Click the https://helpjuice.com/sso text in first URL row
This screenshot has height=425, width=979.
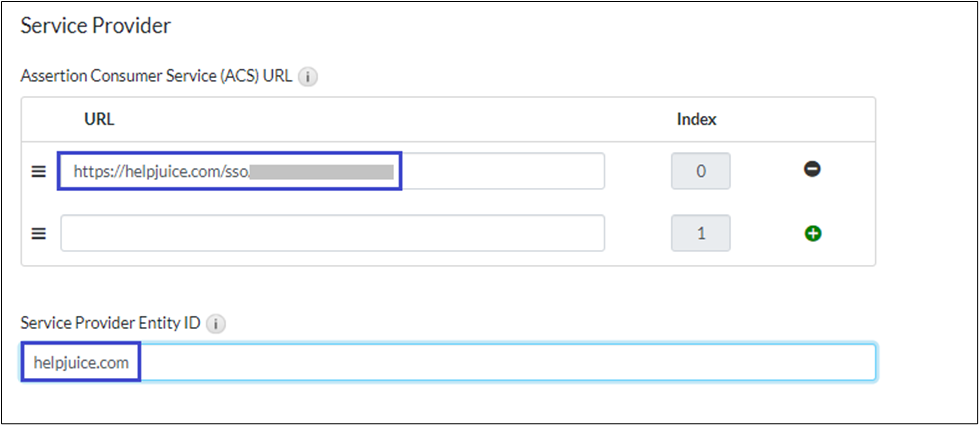point(160,171)
